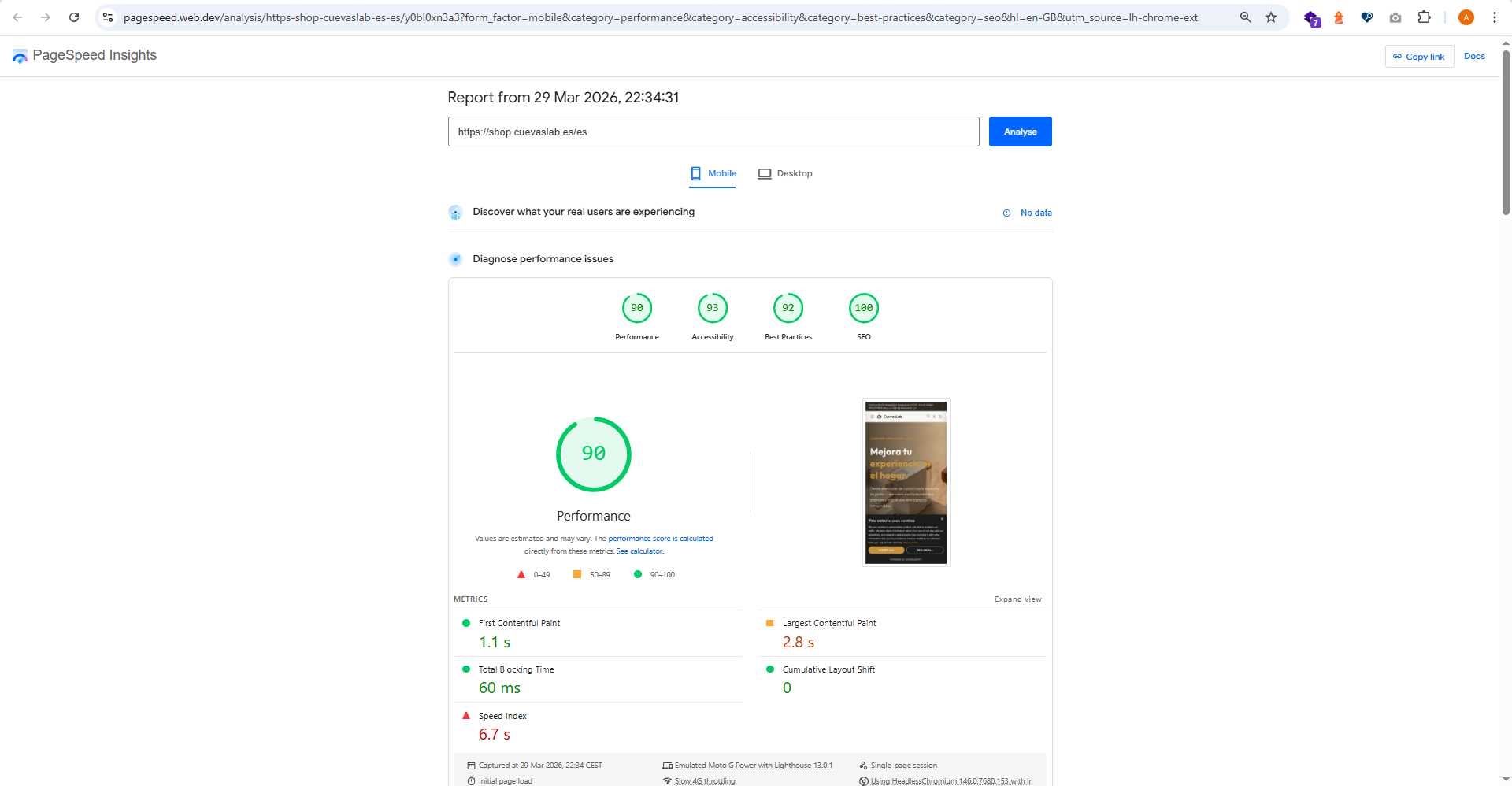Click the Analyse button

pyautogui.click(x=1020, y=132)
